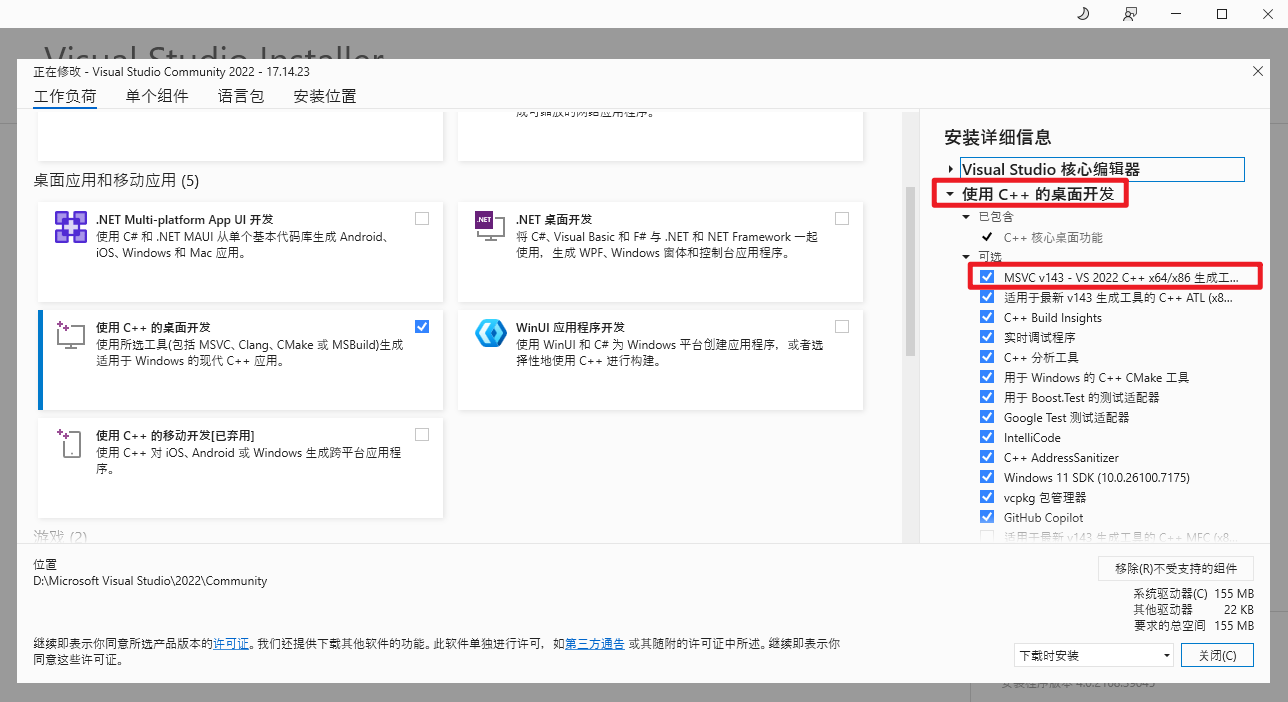
Task: Click the 其他驱动器 22 KB entry
Action: pyautogui.click(x=1194, y=610)
